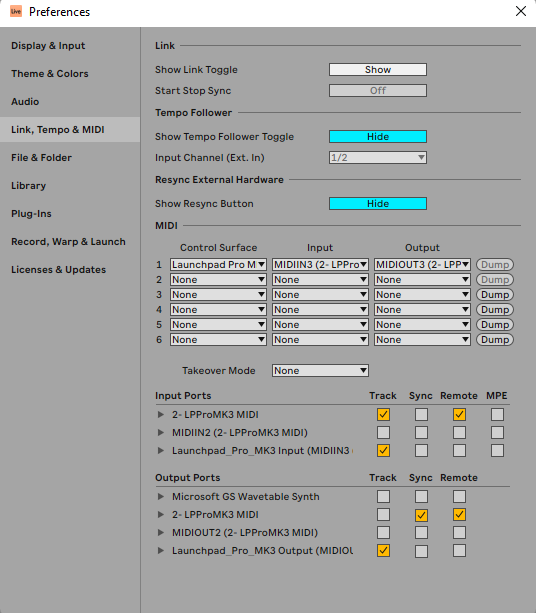Click the Resync External Hardware label
536x613 pixels.
click(x=219, y=180)
